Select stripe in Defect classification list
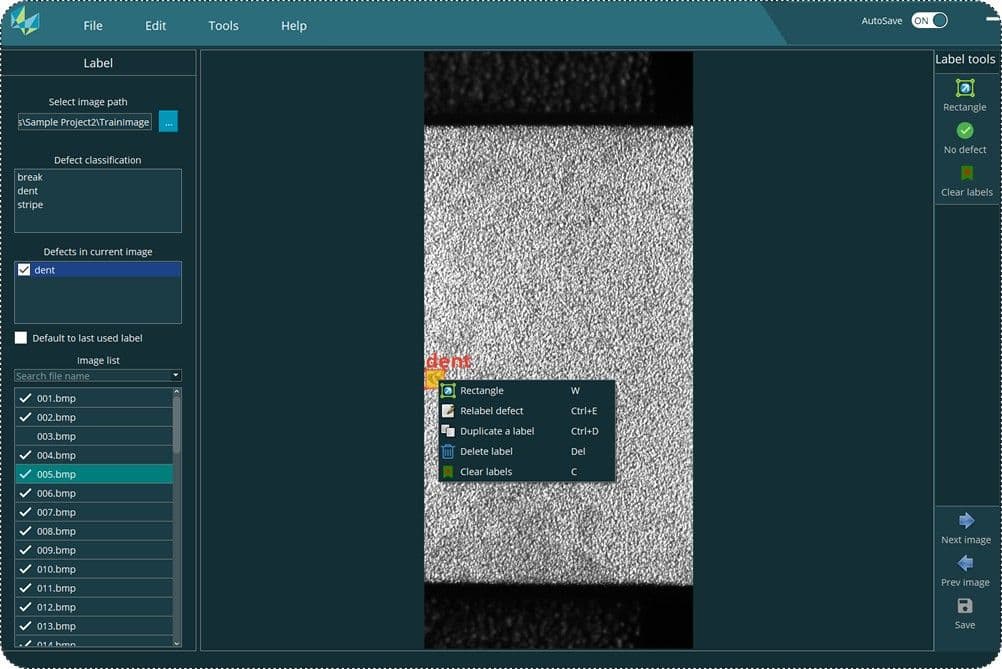The image size is (1002, 669). tap(30, 205)
